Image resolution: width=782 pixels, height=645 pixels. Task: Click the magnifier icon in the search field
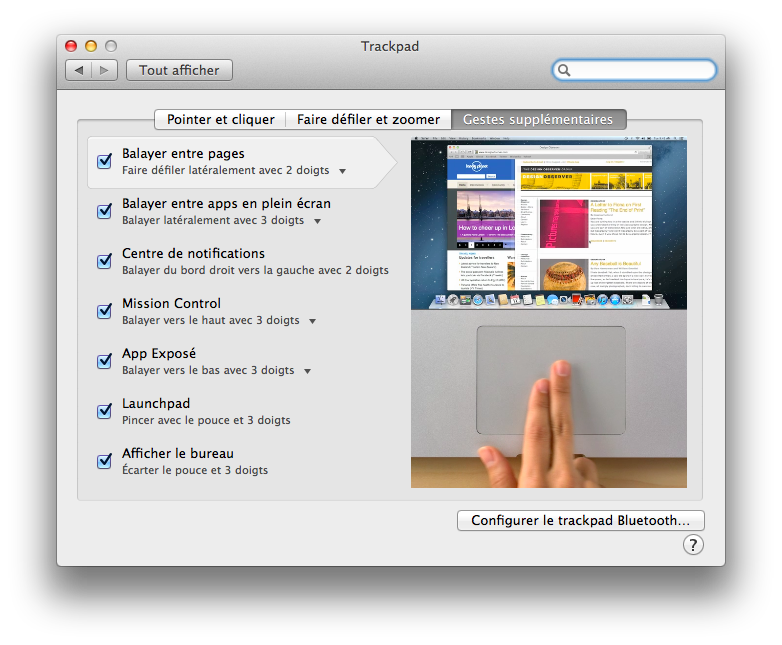point(564,70)
